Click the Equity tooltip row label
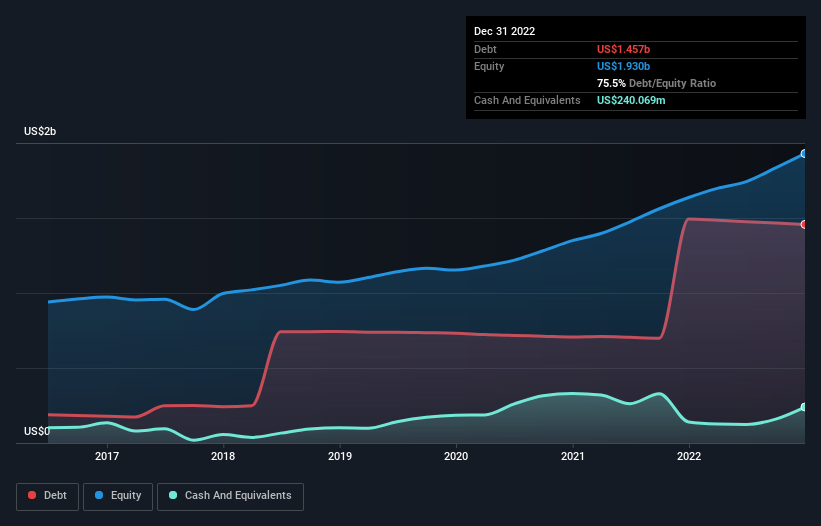Viewport: 821px width, 526px height. [x=489, y=66]
